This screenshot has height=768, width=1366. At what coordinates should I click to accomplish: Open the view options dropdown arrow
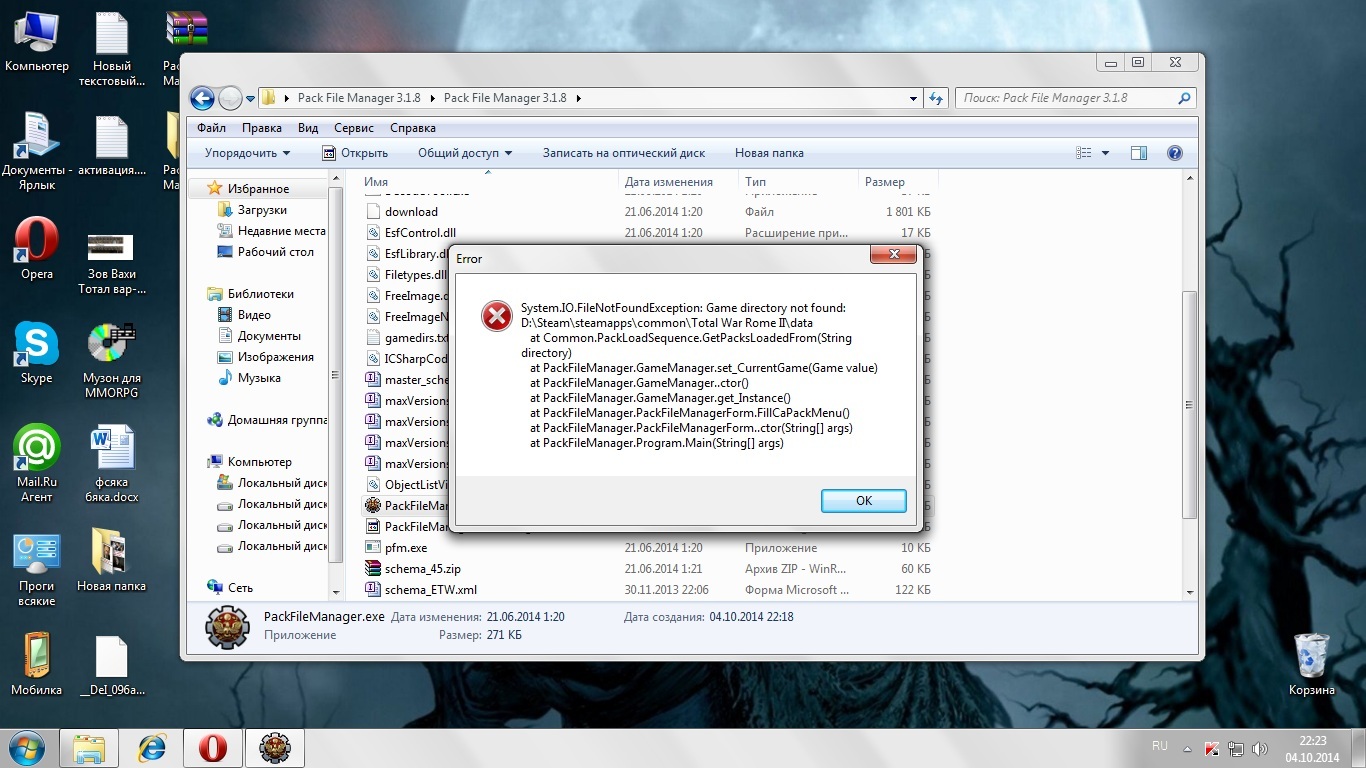pos(1105,153)
